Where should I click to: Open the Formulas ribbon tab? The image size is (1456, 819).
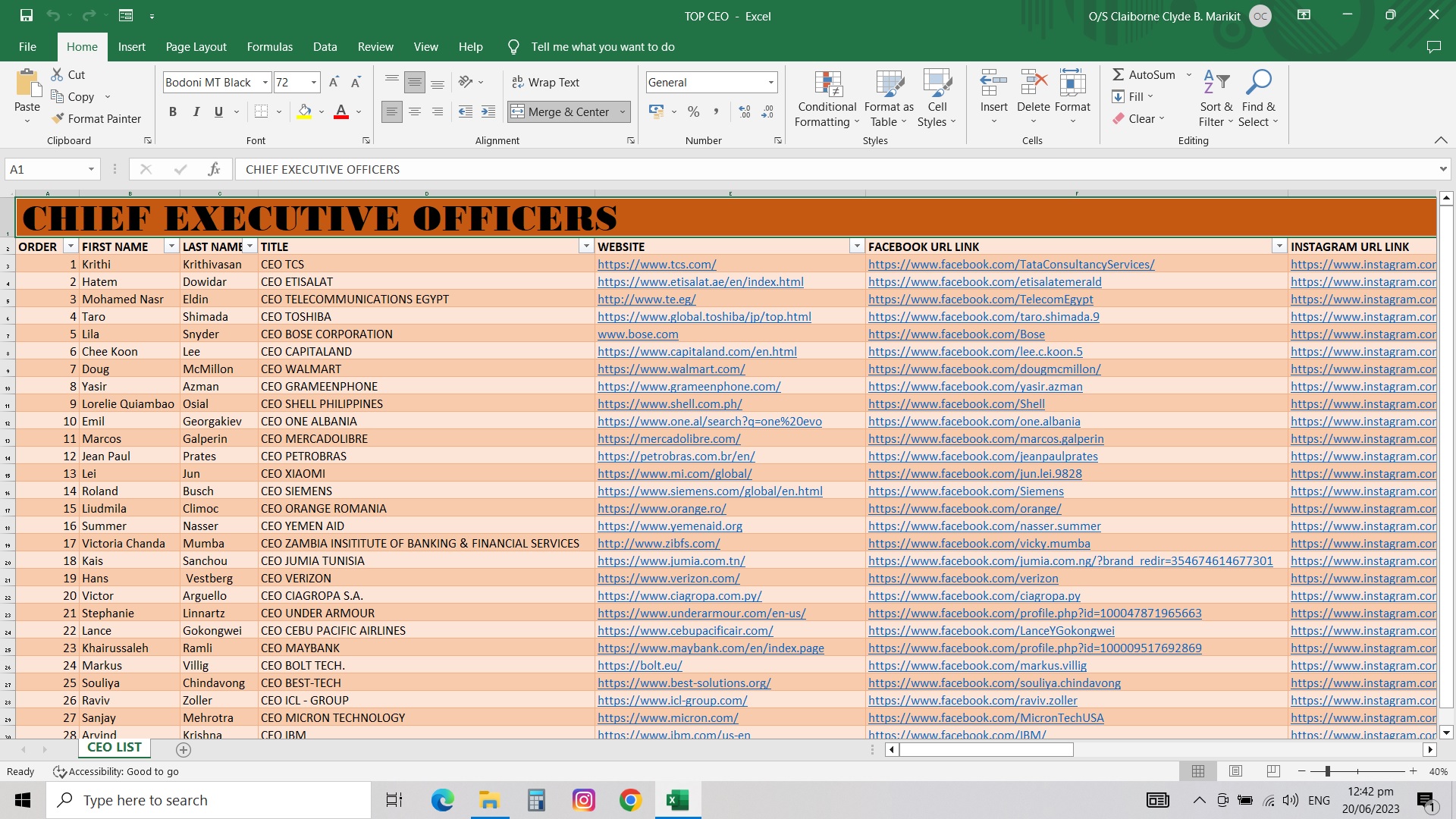[x=269, y=47]
